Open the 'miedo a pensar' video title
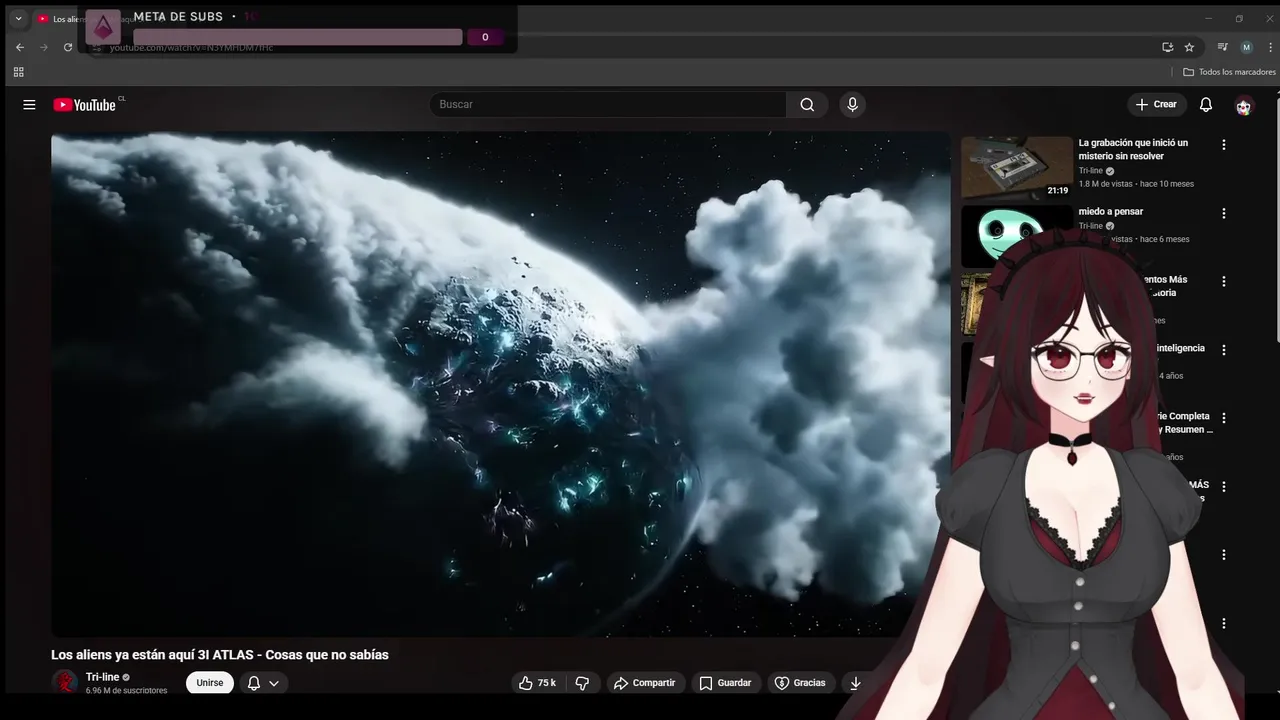This screenshot has width=1280, height=720. tap(1110, 212)
